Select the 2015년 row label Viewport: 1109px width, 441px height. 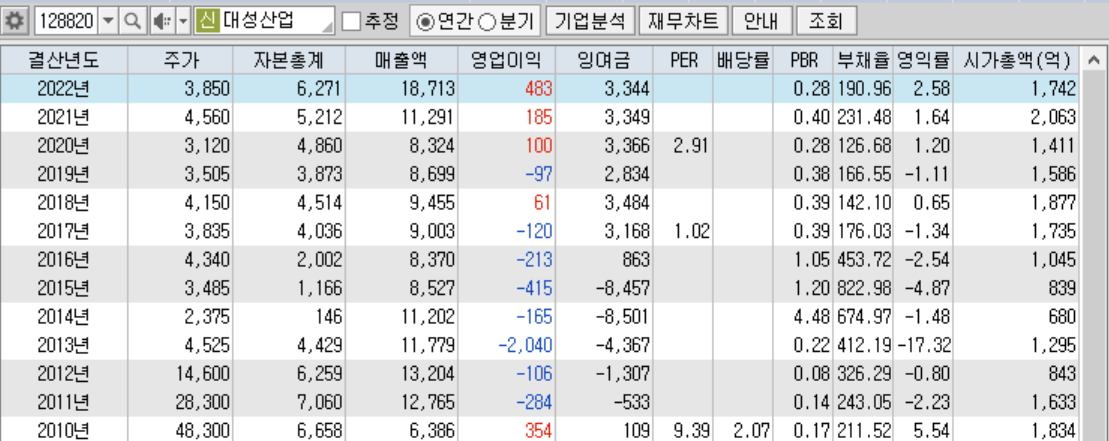(x=64, y=288)
